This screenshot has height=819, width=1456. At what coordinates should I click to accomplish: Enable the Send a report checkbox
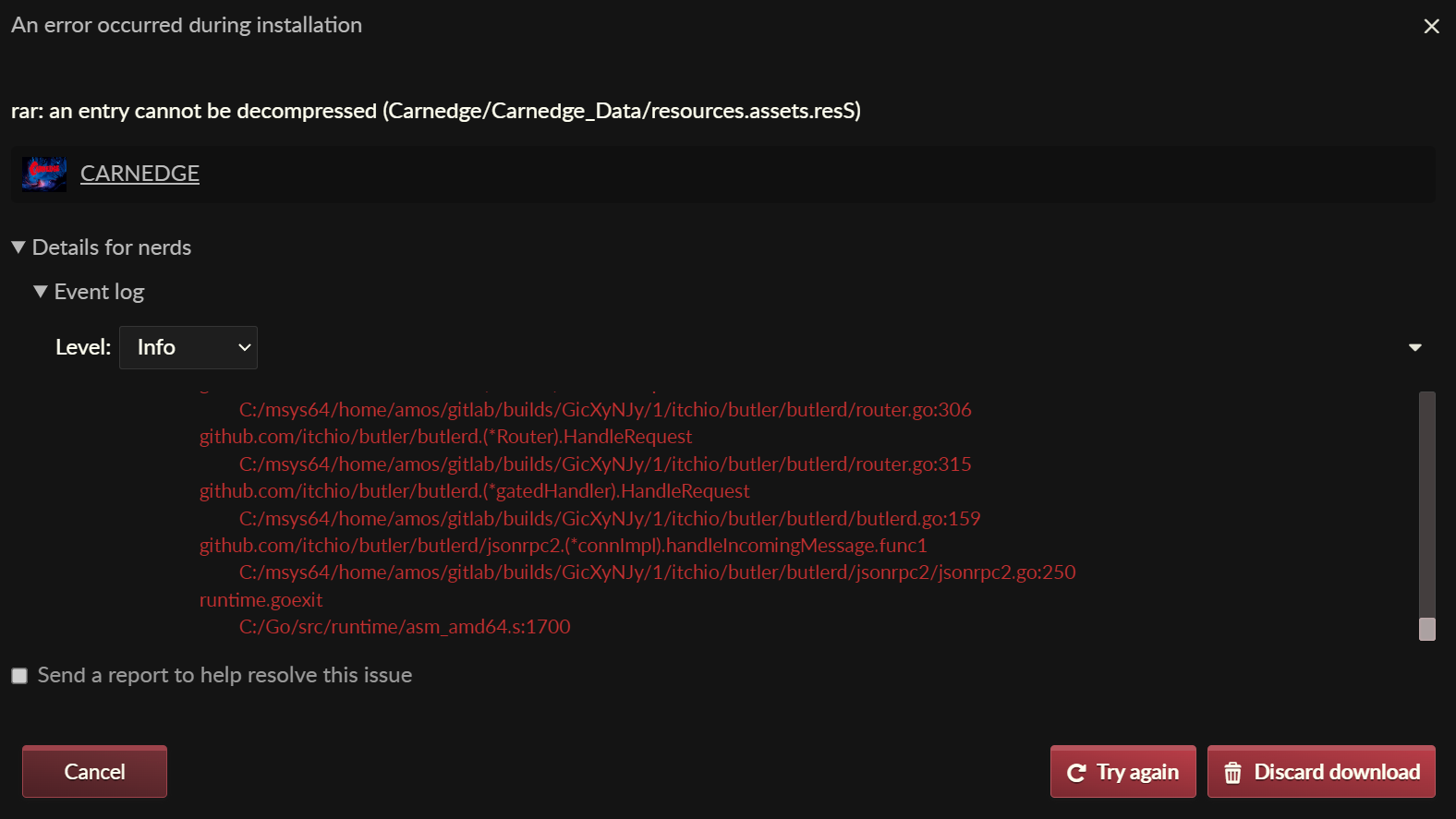click(x=19, y=676)
